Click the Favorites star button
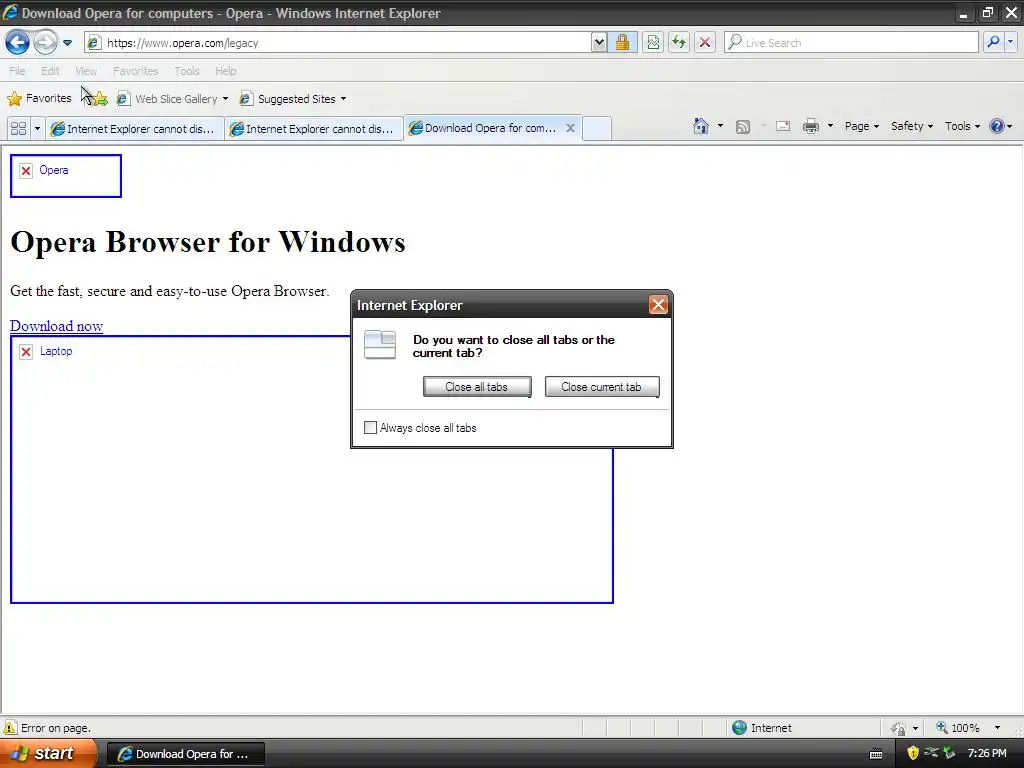 (39, 99)
